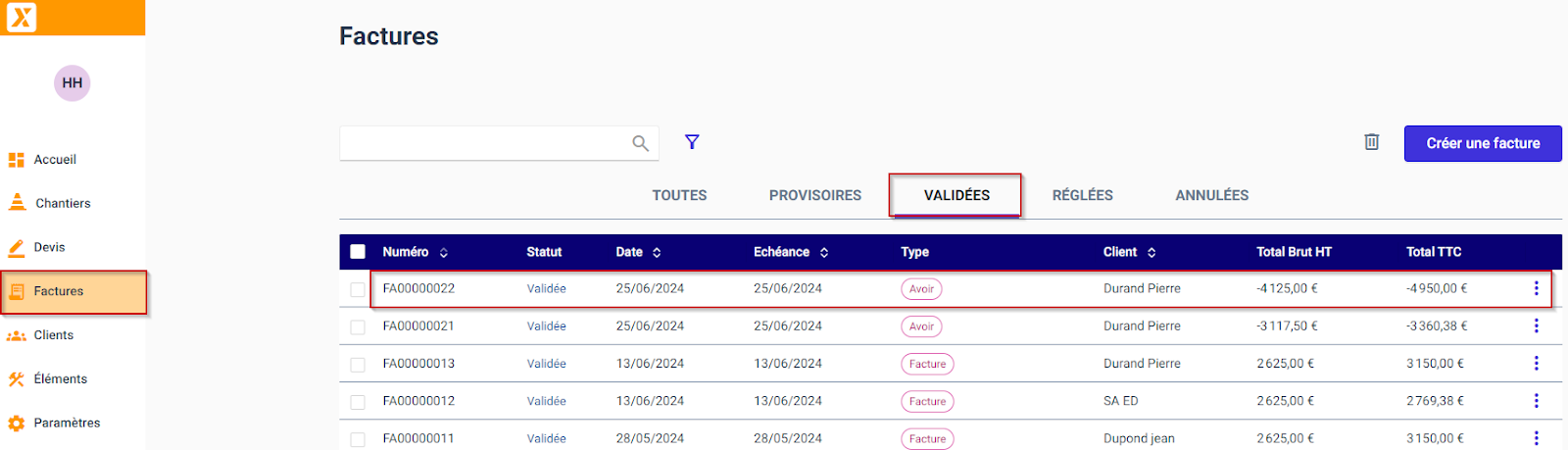The image size is (1568, 450).
Task: Open Paramètres in the sidebar
Action: pyautogui.click(x=67, y=424)
